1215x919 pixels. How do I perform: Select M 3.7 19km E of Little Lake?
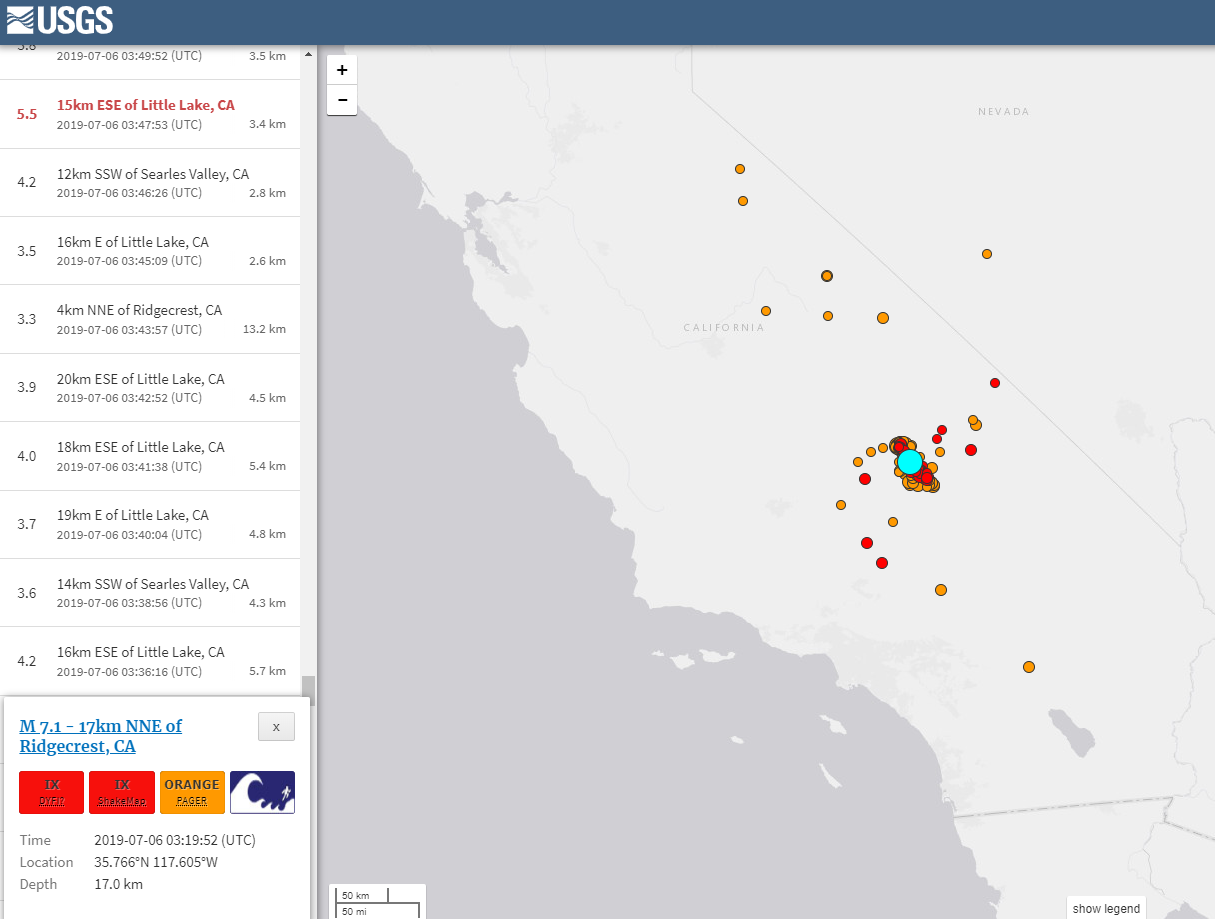coord(150,524)
